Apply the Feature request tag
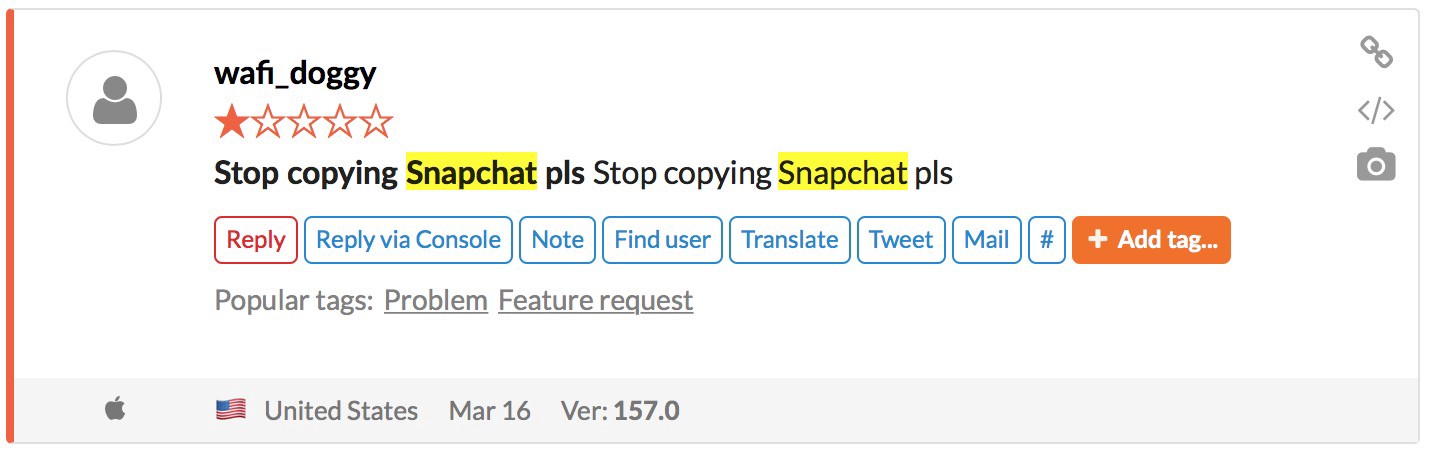Viewport: 1430px width, 450px height. coord(595,300)
